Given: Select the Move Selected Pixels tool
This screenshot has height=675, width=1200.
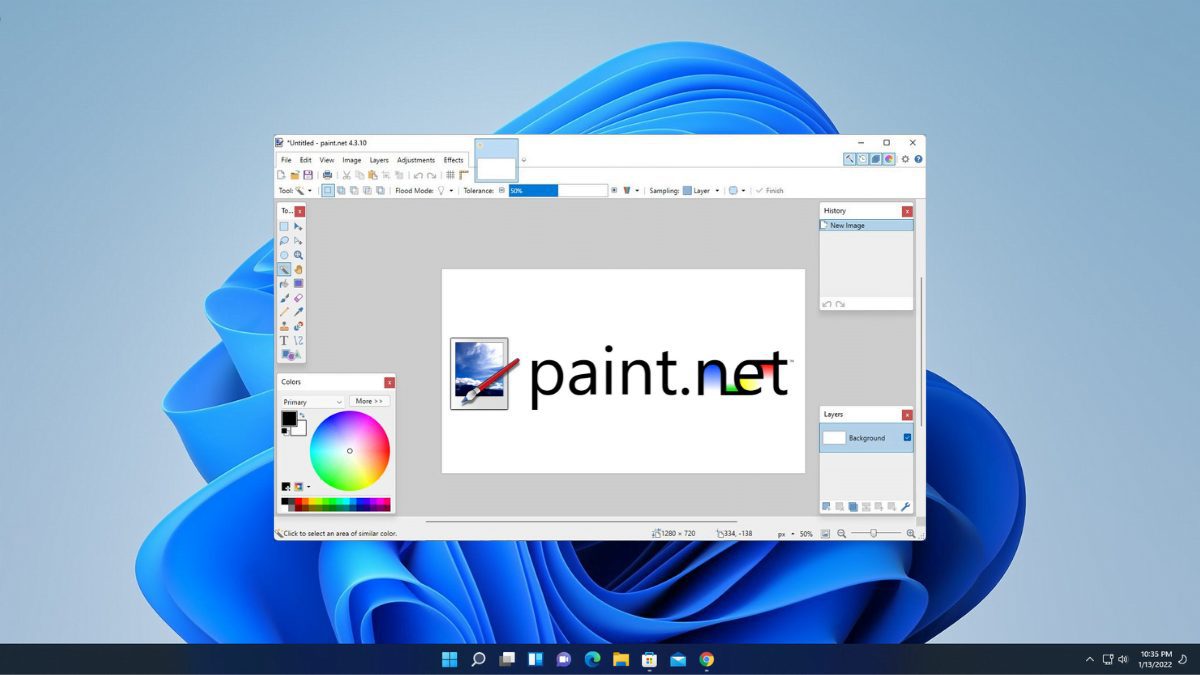Looking at the screenshot, I should pos(298,227).
